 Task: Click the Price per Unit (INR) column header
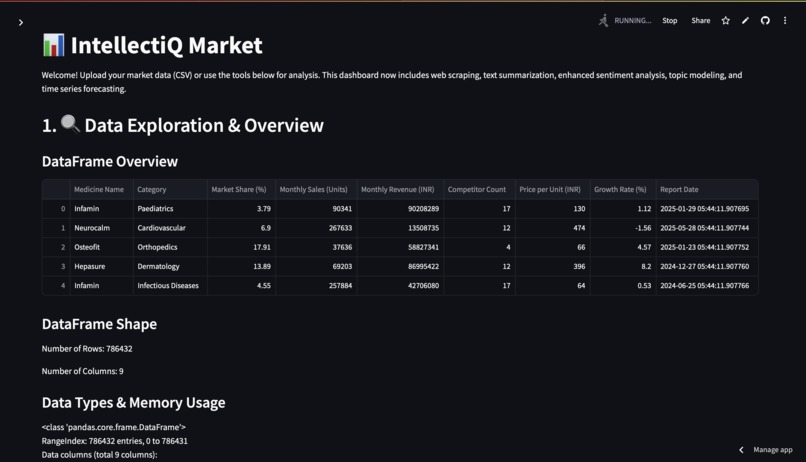coord(553,189)
